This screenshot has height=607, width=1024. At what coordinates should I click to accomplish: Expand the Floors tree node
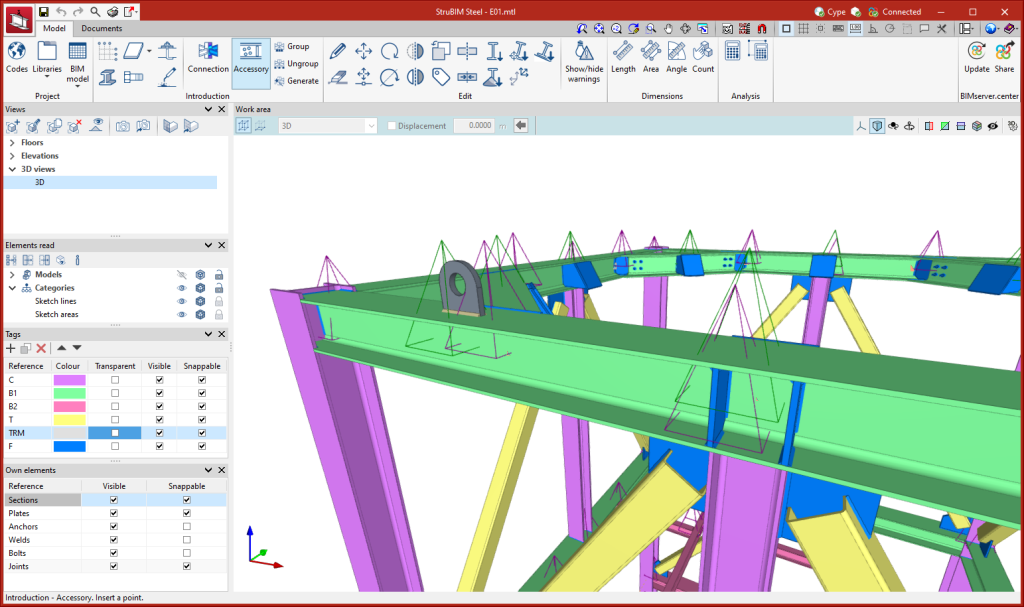pyautogui.click(x=12, y=143)
